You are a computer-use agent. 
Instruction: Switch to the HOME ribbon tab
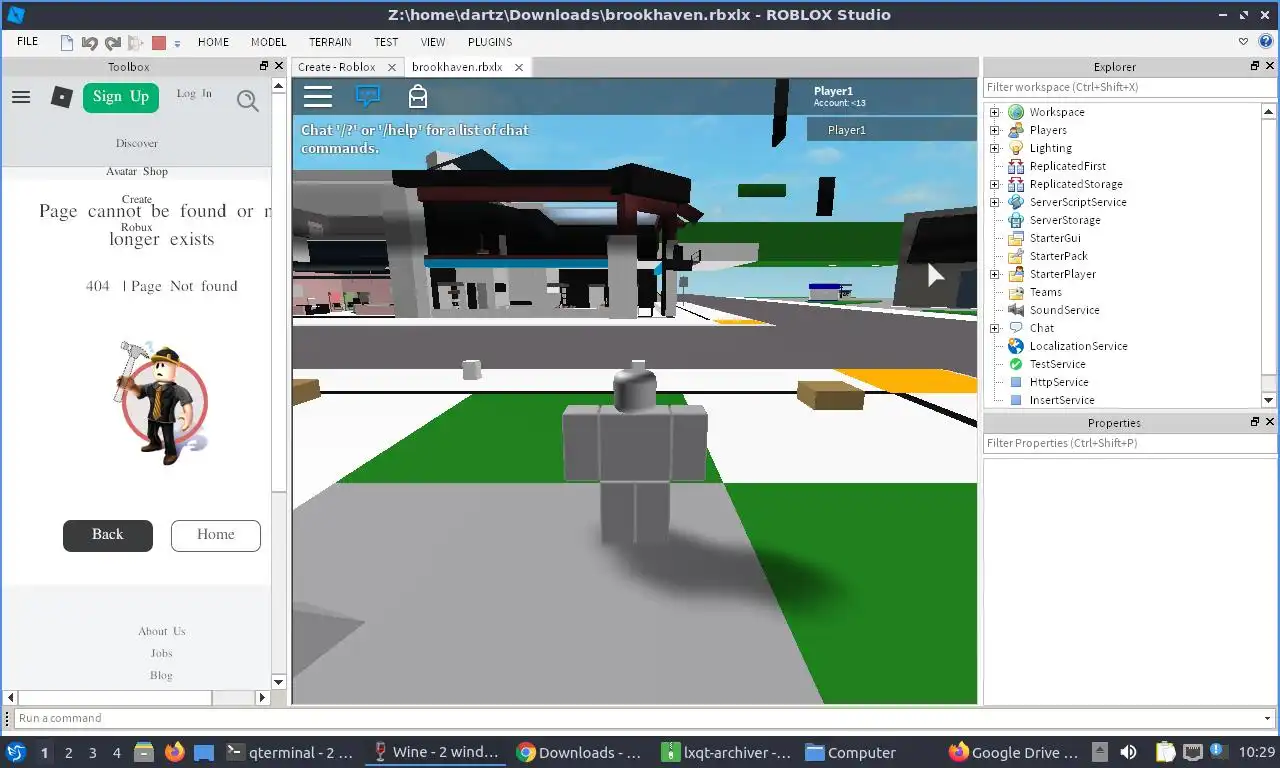tap(213, 42)
